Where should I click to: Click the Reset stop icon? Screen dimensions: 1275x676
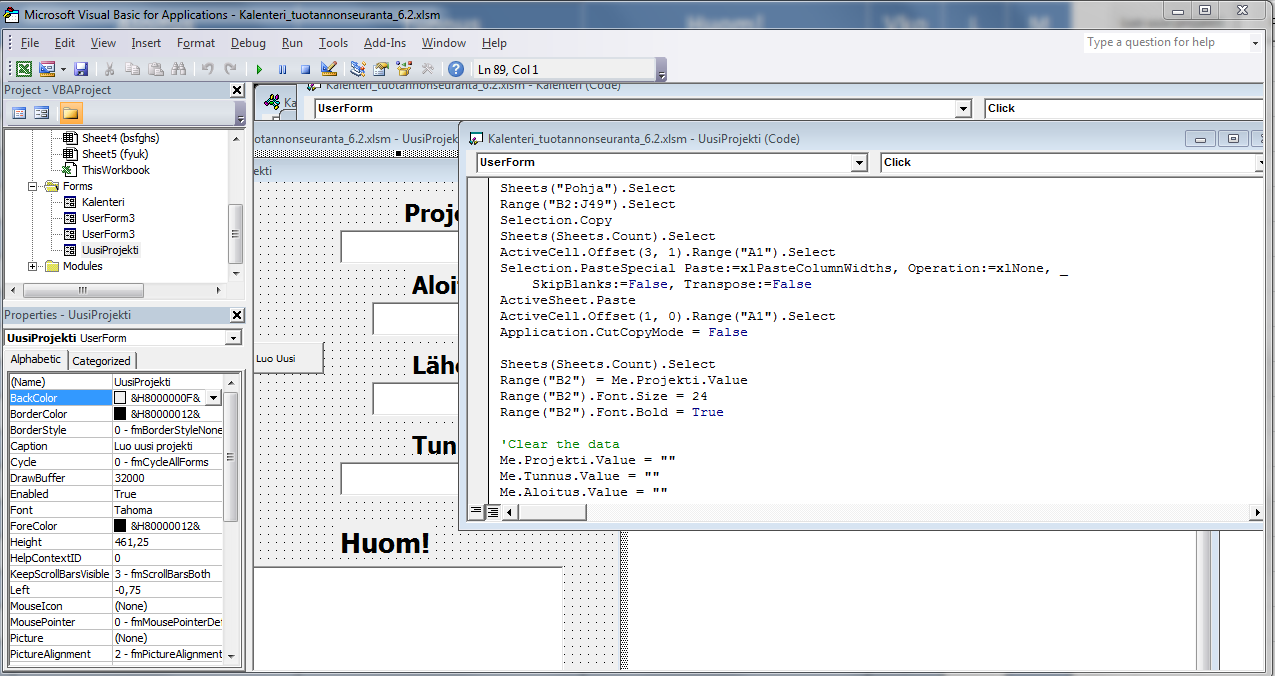tap(305, 69)
